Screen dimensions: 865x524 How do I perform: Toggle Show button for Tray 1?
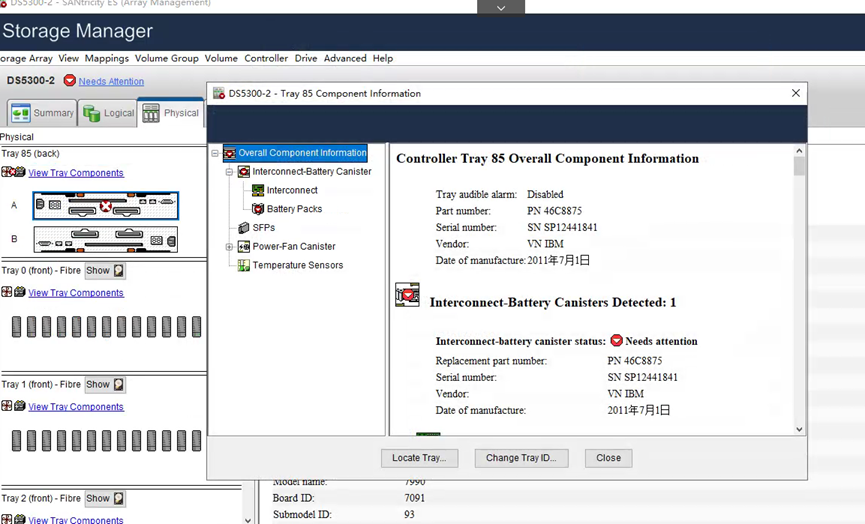pyautogui.click(x=105, y=385)
